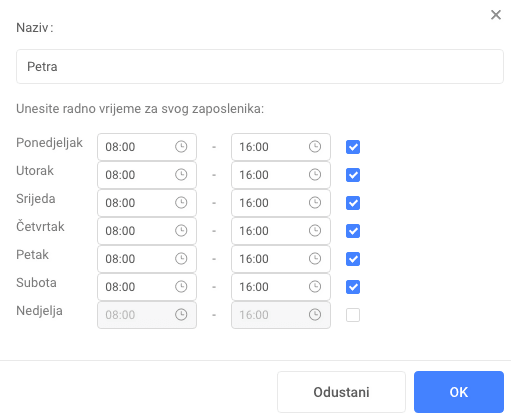Click clock icon in Subota end field
The width and height of the screenshot is (511, 418).
pyautogui.click(x=315, y=287)
